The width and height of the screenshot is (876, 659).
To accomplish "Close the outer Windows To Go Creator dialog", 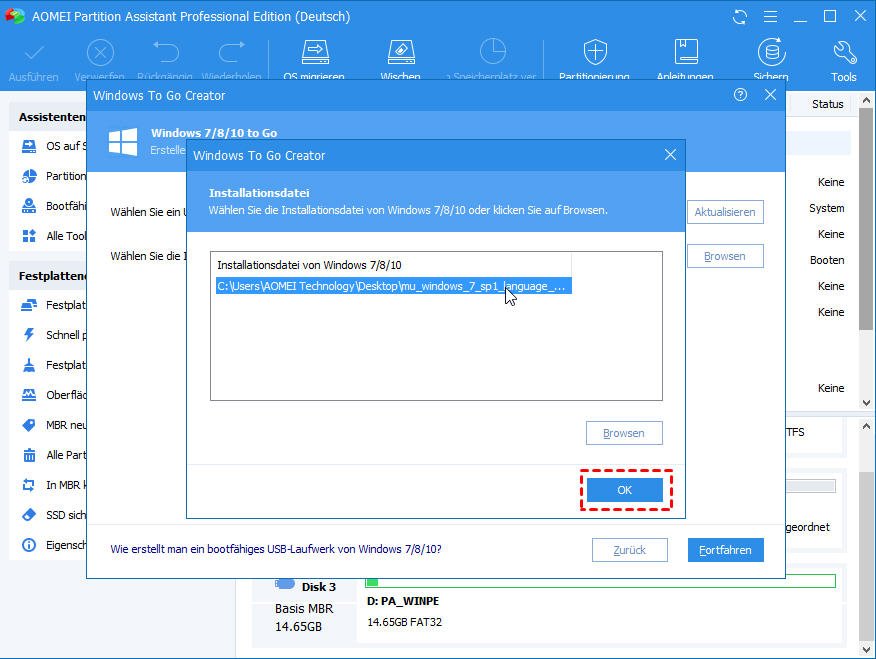I will pyautogui.click(x=770, y=95).
